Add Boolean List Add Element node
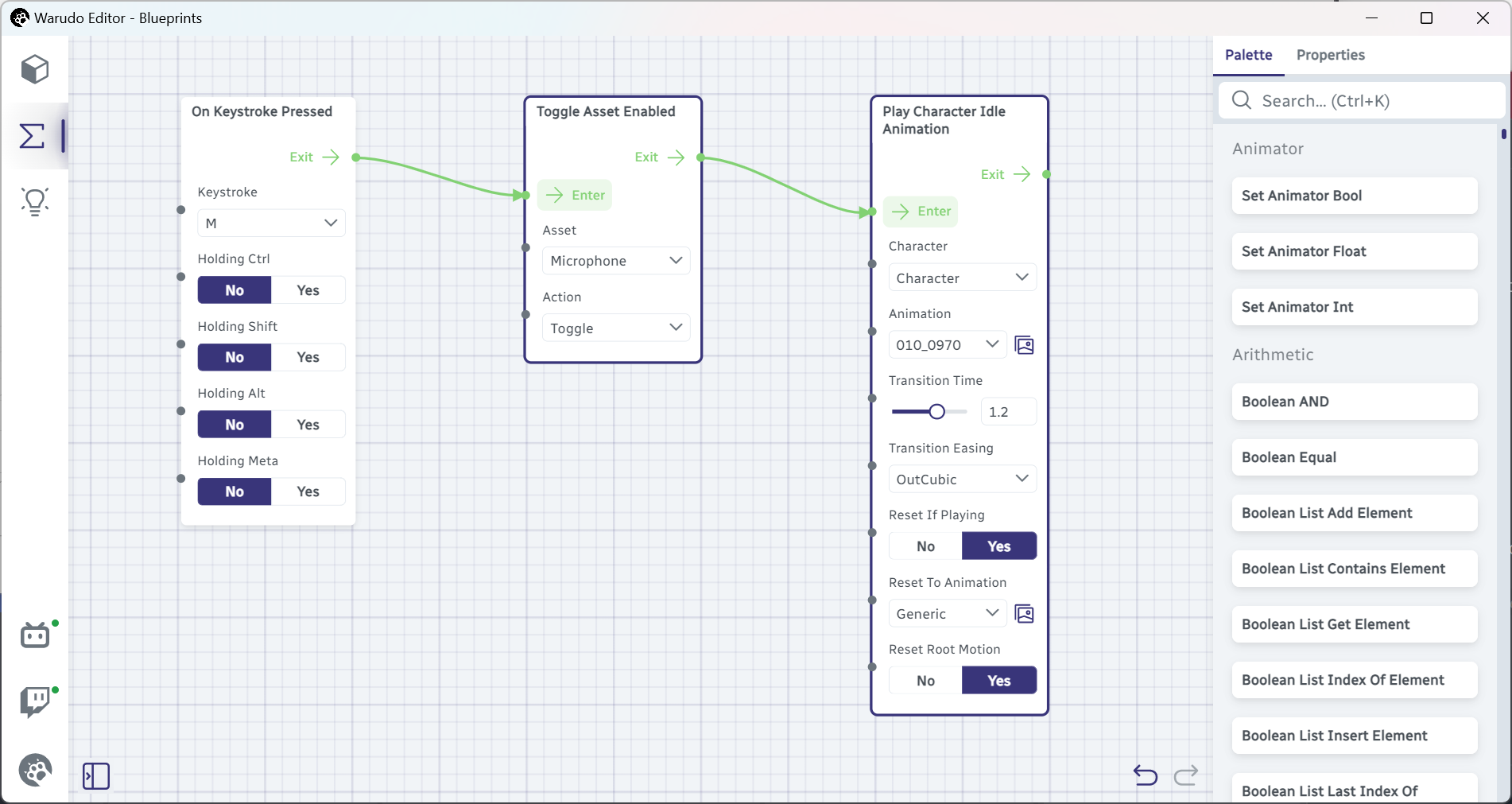 tap(1355, 513)
